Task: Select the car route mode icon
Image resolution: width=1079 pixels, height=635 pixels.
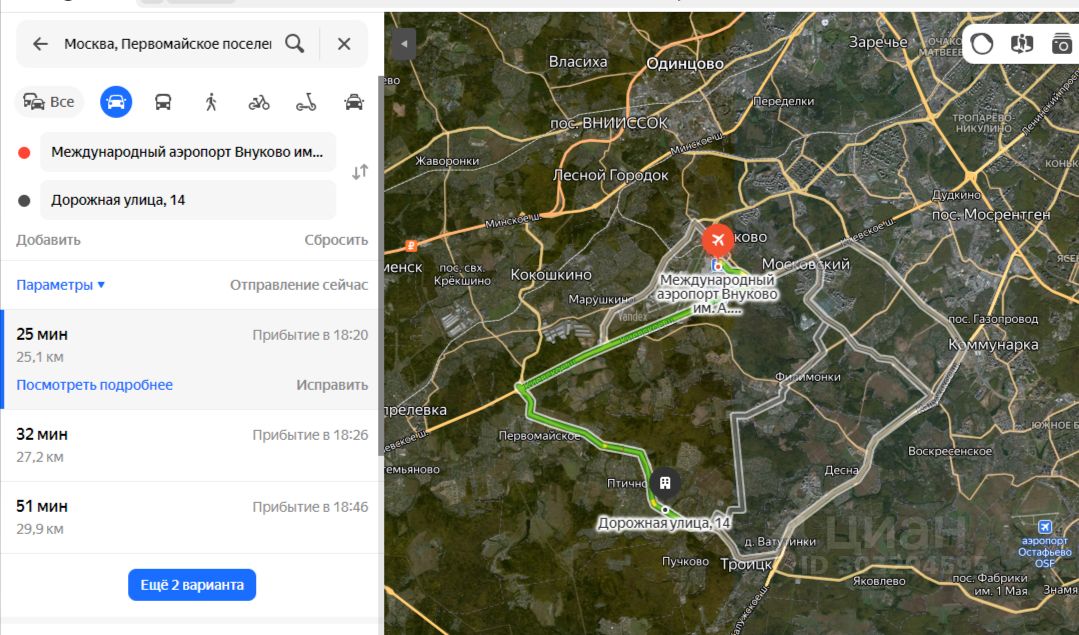Action: click(x=116, y=102)
